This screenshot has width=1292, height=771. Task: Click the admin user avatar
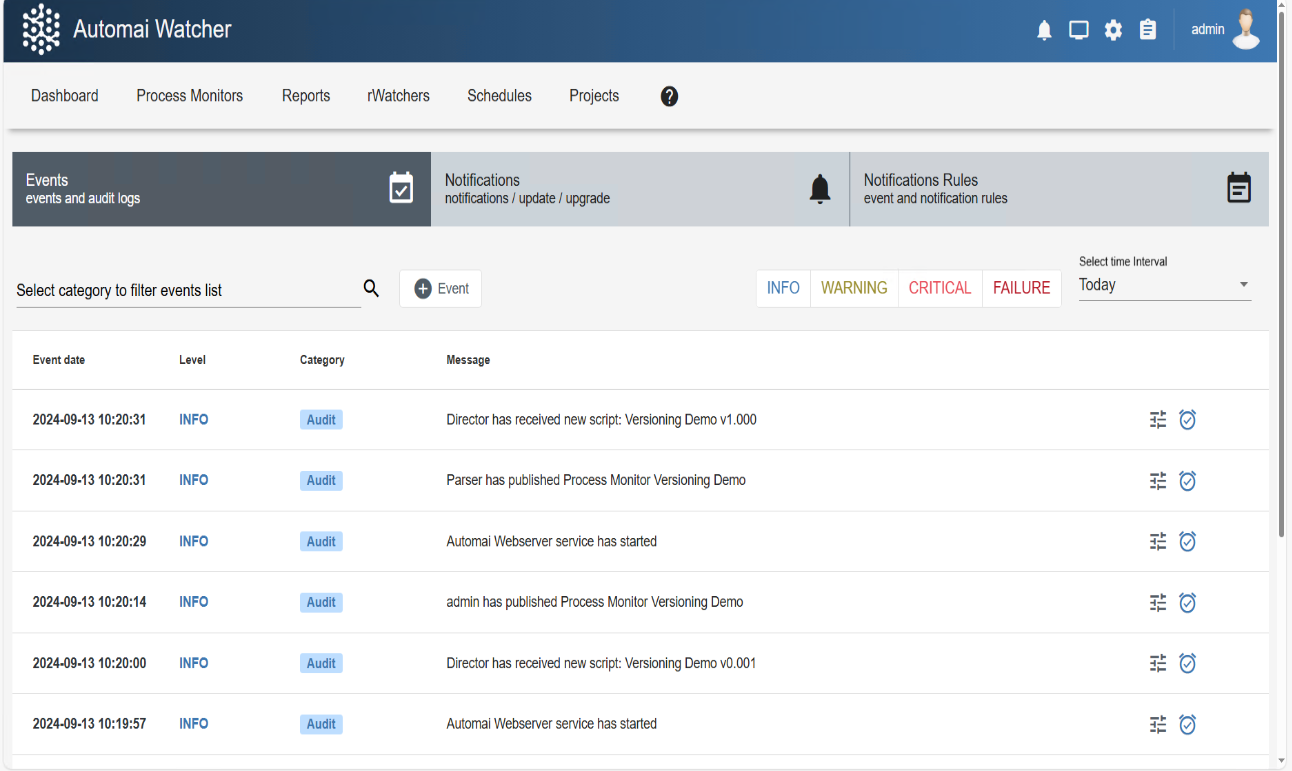click(1246, 29)
